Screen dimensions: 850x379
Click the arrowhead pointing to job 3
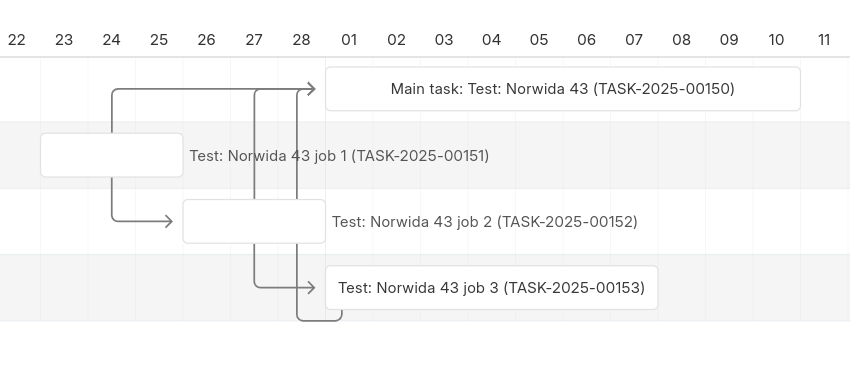[x=311, y=288]
